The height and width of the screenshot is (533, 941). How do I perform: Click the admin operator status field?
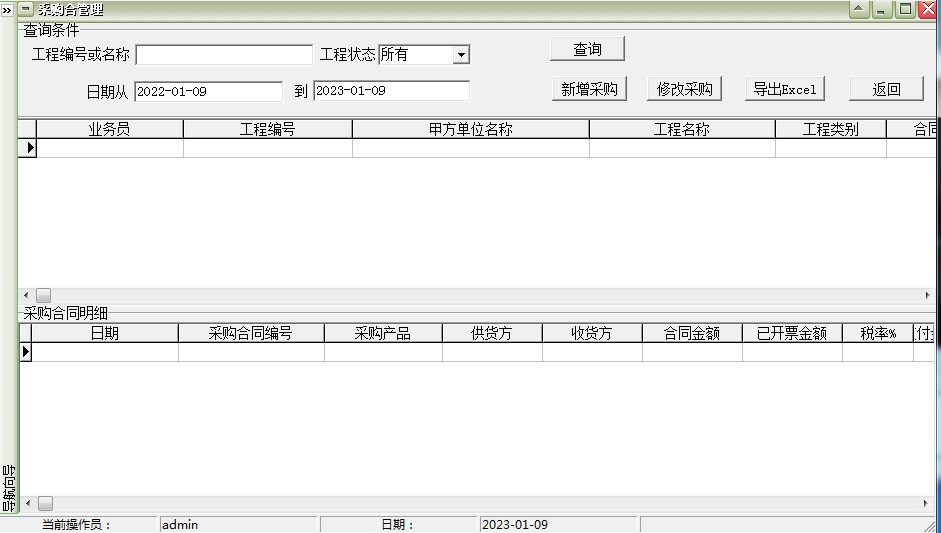[x=238, y=525]
